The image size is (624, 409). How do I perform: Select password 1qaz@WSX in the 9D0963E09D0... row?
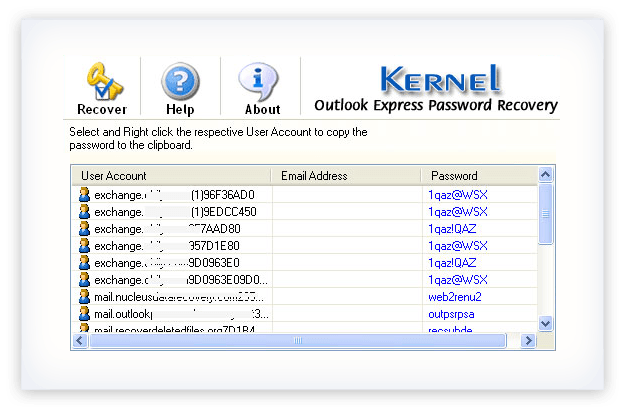click(458, 280)
